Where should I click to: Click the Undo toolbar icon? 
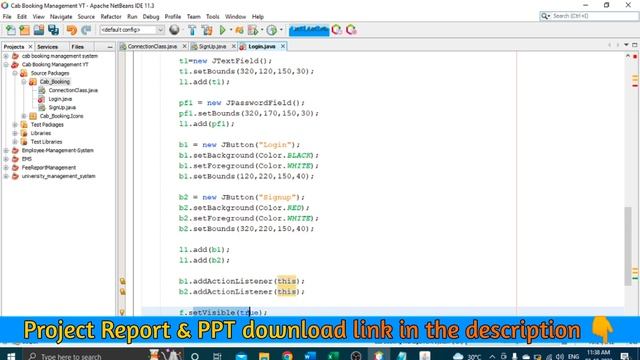[x=71, y=30]
